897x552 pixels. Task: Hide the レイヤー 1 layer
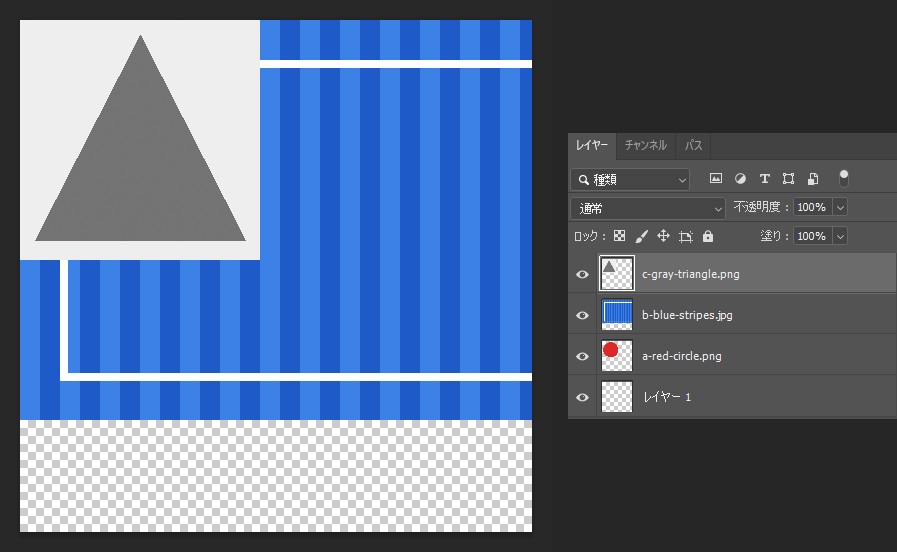tap(582, 397)
